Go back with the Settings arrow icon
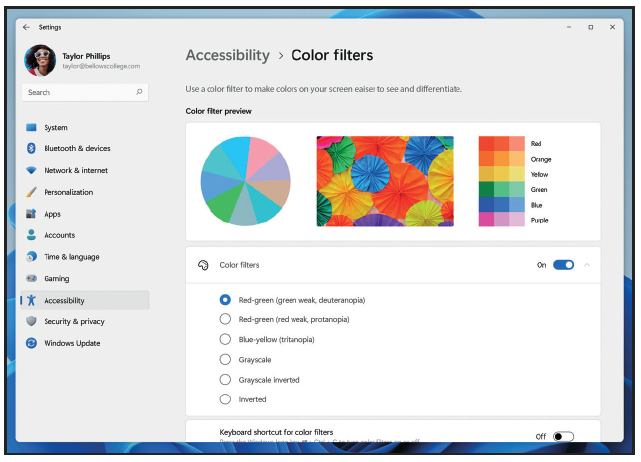This screenshot has height=462, width=641. click(27, 27)
